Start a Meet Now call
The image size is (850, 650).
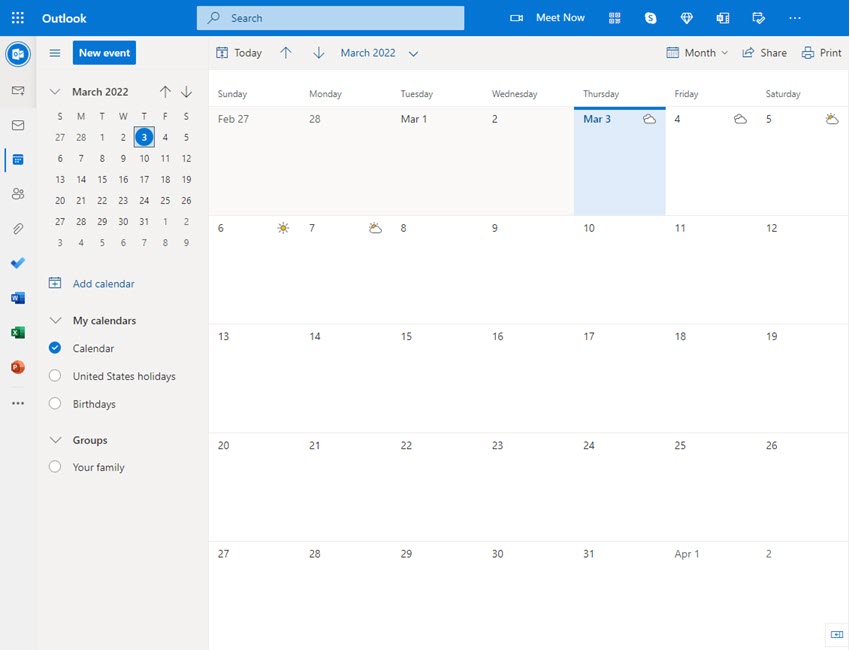tap(548, 17)
